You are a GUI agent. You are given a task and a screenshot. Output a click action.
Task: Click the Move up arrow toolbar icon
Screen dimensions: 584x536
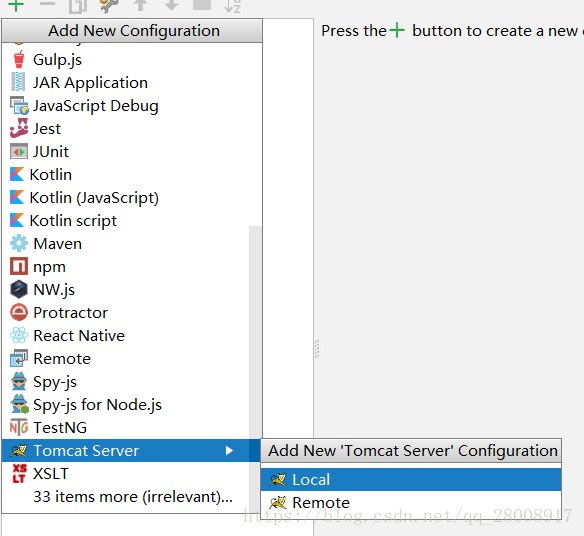(x=140, y=5)
